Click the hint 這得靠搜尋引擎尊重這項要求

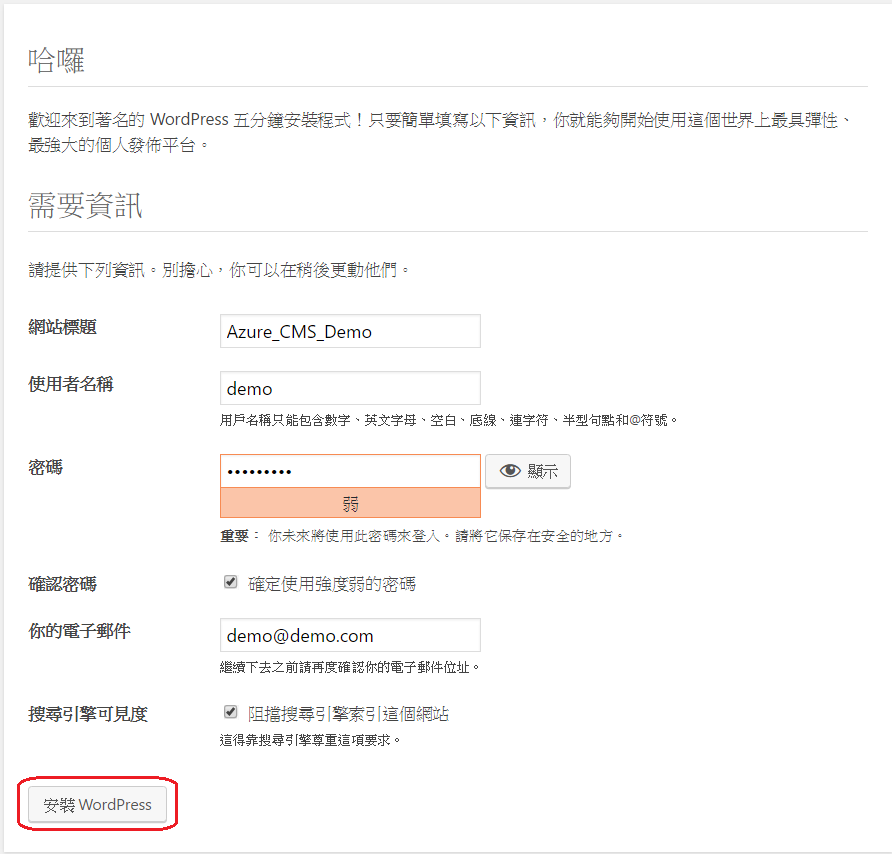point(310,740)
